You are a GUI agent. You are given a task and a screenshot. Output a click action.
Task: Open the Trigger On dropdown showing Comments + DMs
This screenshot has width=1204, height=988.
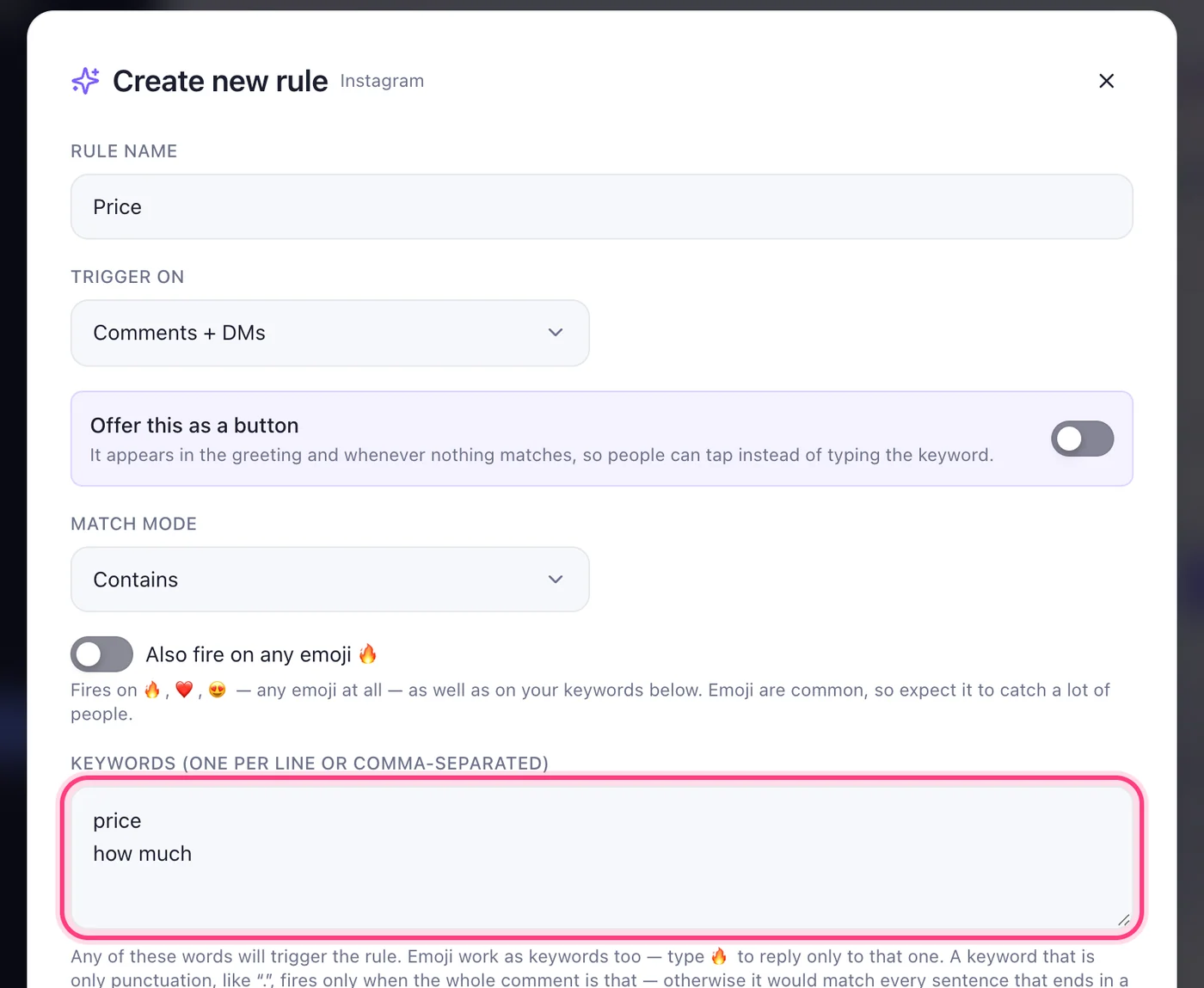point(330,333)
